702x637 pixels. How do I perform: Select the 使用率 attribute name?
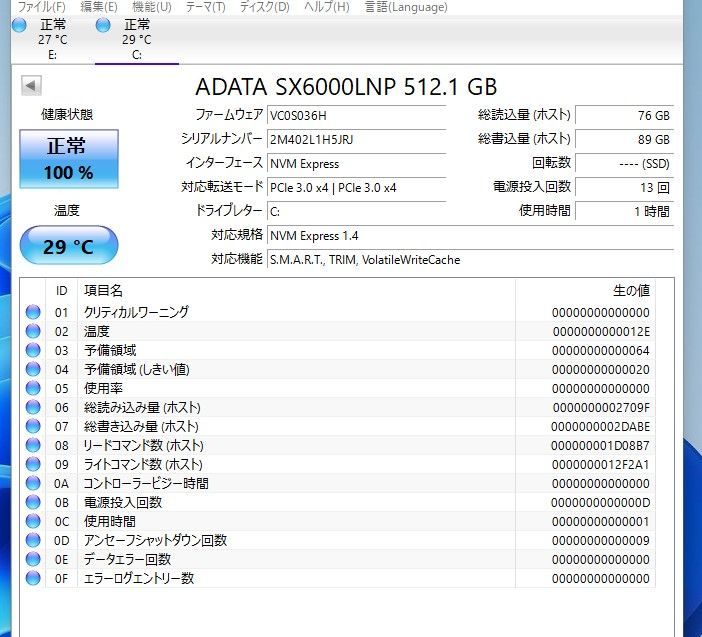pos(103,388)
